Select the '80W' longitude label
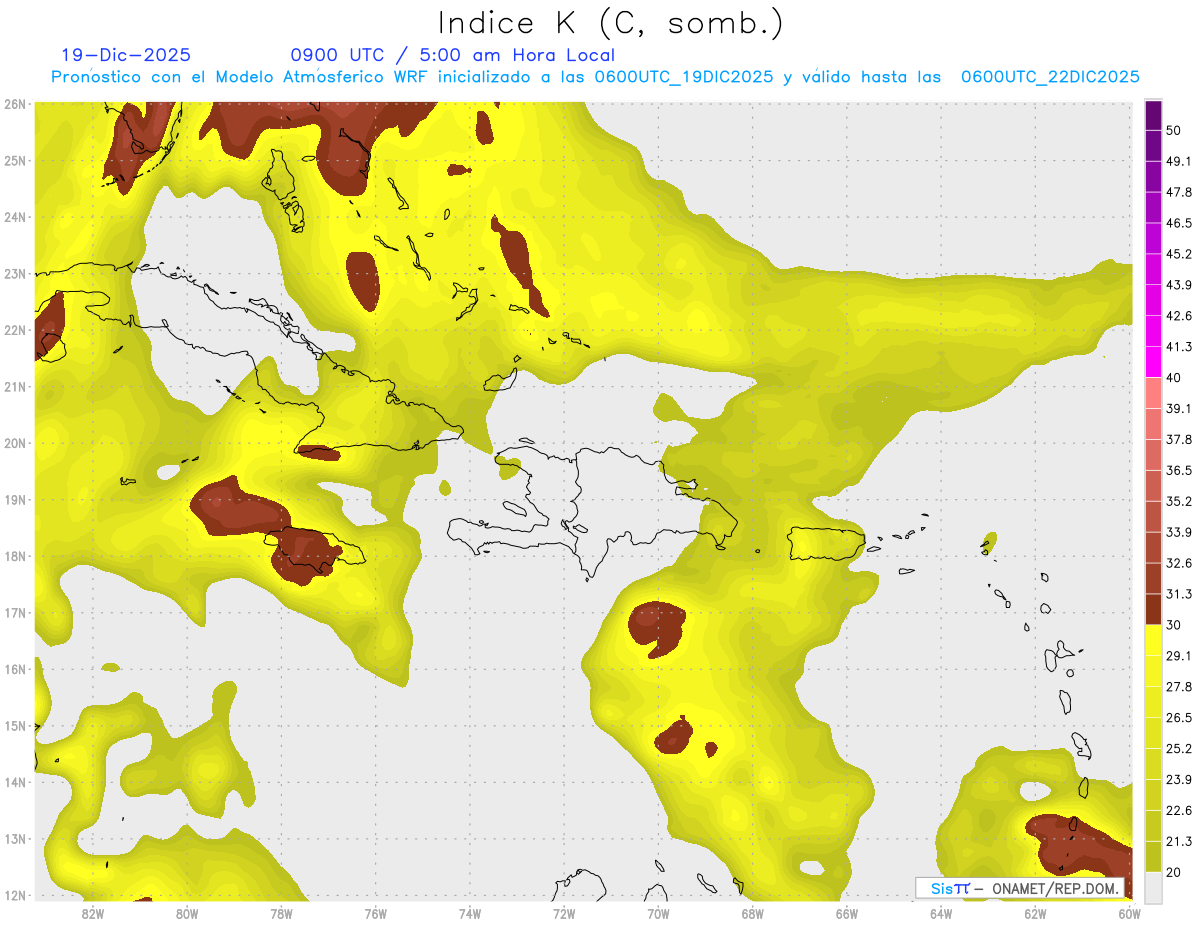This screenshot has width=1200, height=927. click(x=187, y=913)
